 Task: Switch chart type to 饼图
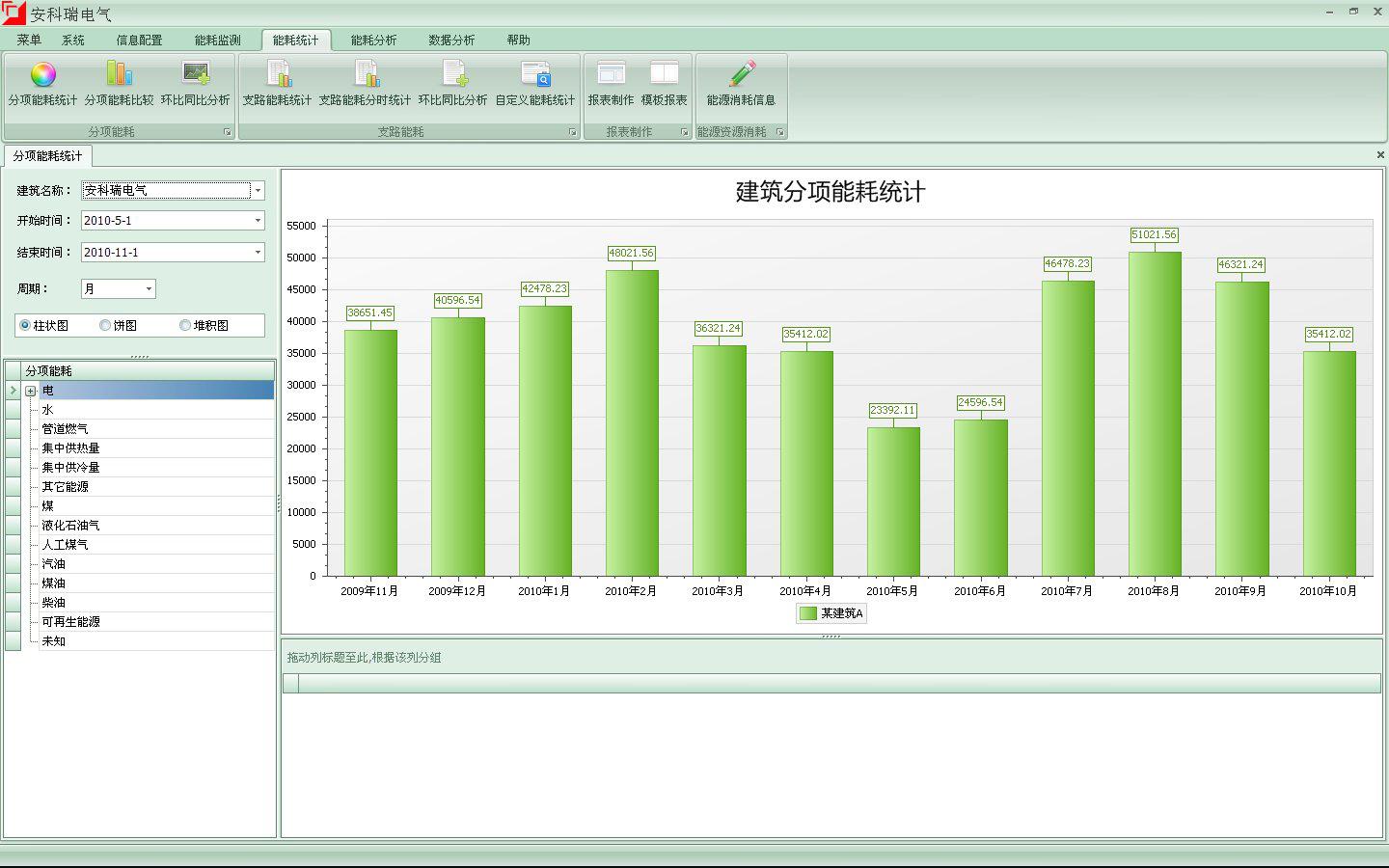click(x=105, y=326)
